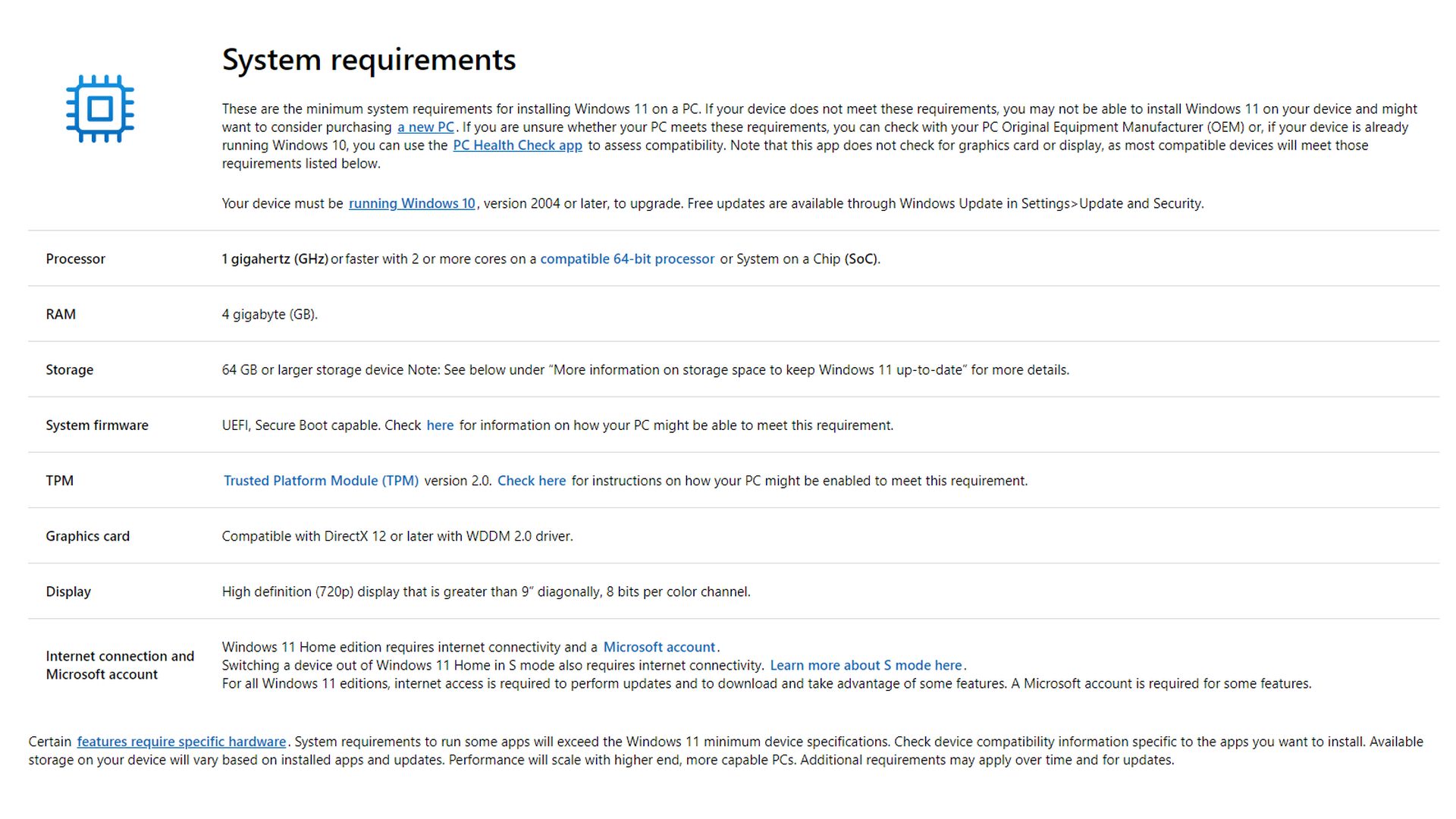Click the blue processor chip icon
Image resolution: width=1456 pixels, height=819 pixels.
pyautogui.click(x=100, y=108)
